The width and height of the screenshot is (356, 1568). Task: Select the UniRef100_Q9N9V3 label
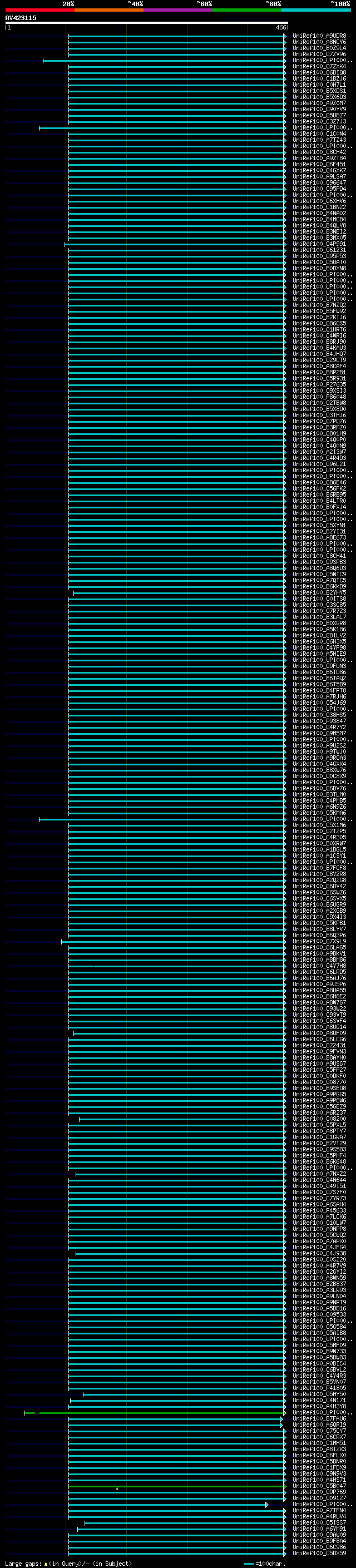319,1473
